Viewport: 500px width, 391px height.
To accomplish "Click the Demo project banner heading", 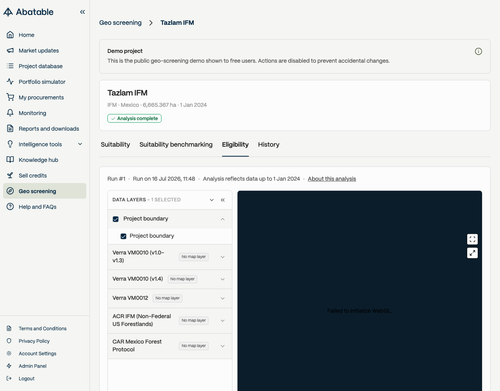I will [125, 51].
